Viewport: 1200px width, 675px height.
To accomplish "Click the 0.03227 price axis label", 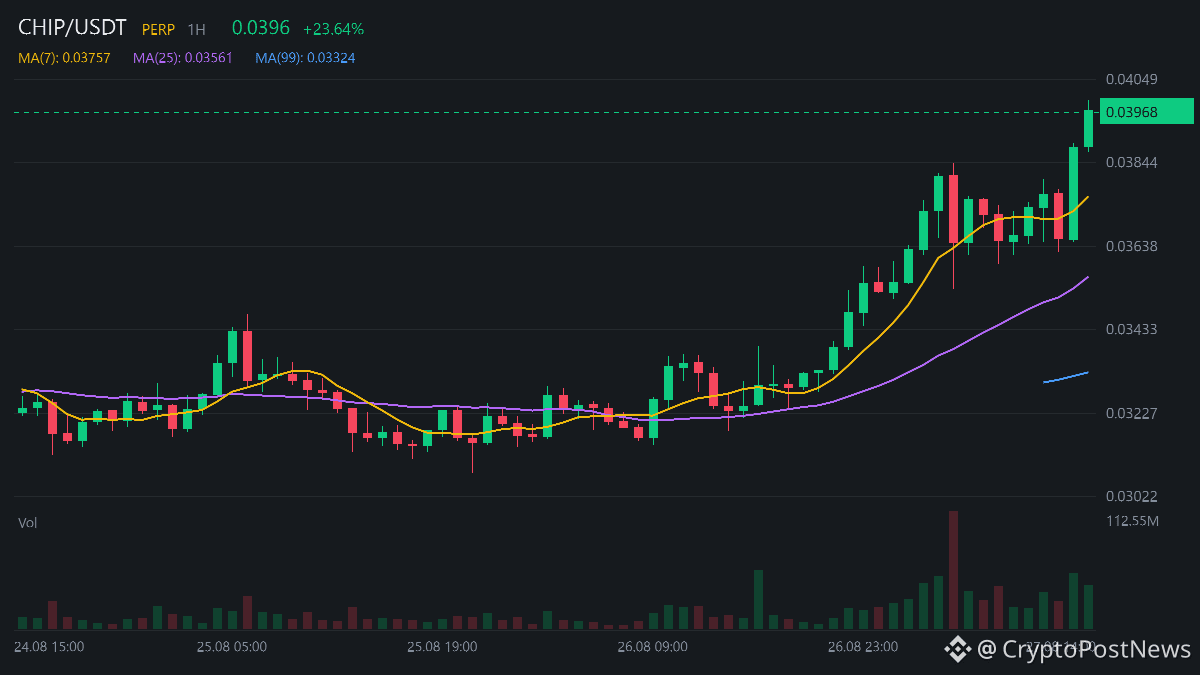I will point(1131,413).
